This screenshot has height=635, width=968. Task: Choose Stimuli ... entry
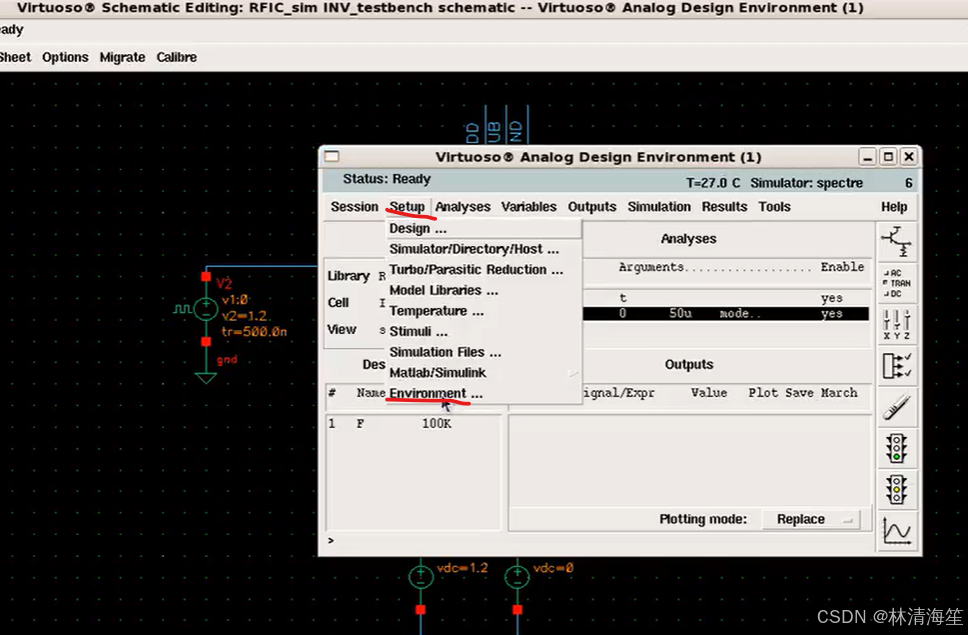[x=483, y=331]
